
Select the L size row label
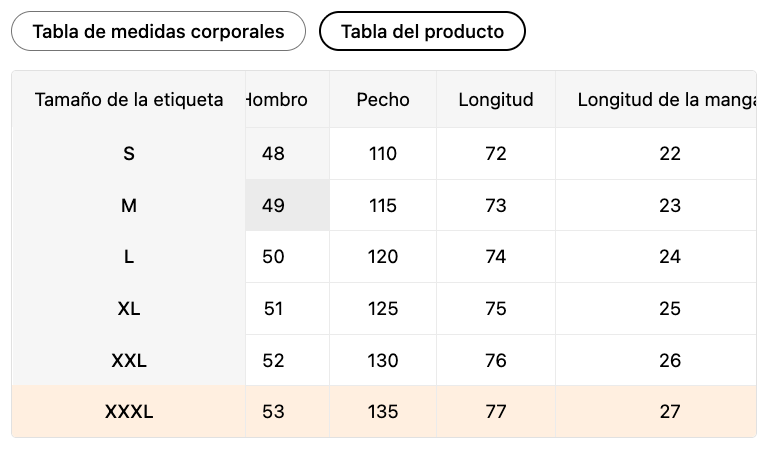click(x=129, y=257)
